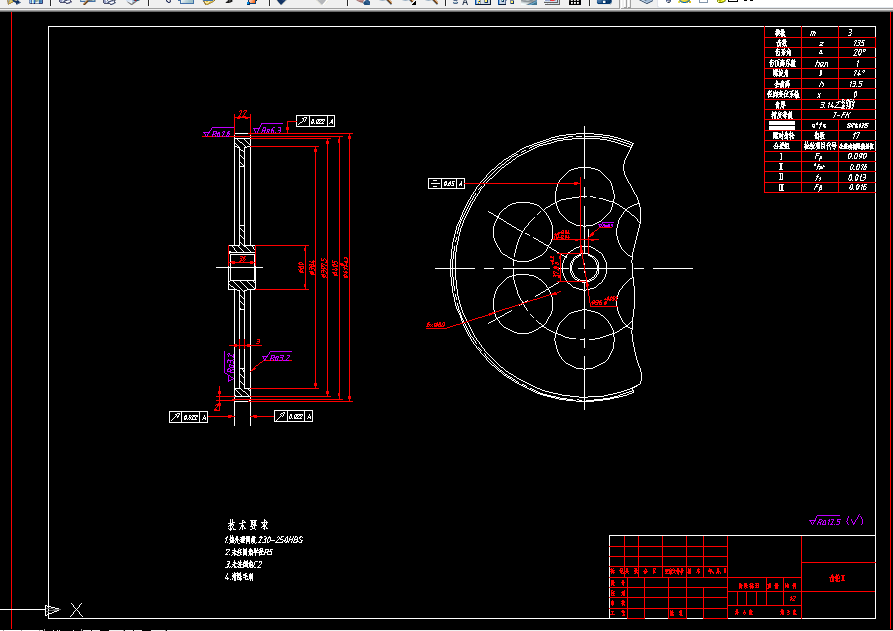Select the 'Ra12.5' general roughness note
893x631 pixels.
[825, 521]
